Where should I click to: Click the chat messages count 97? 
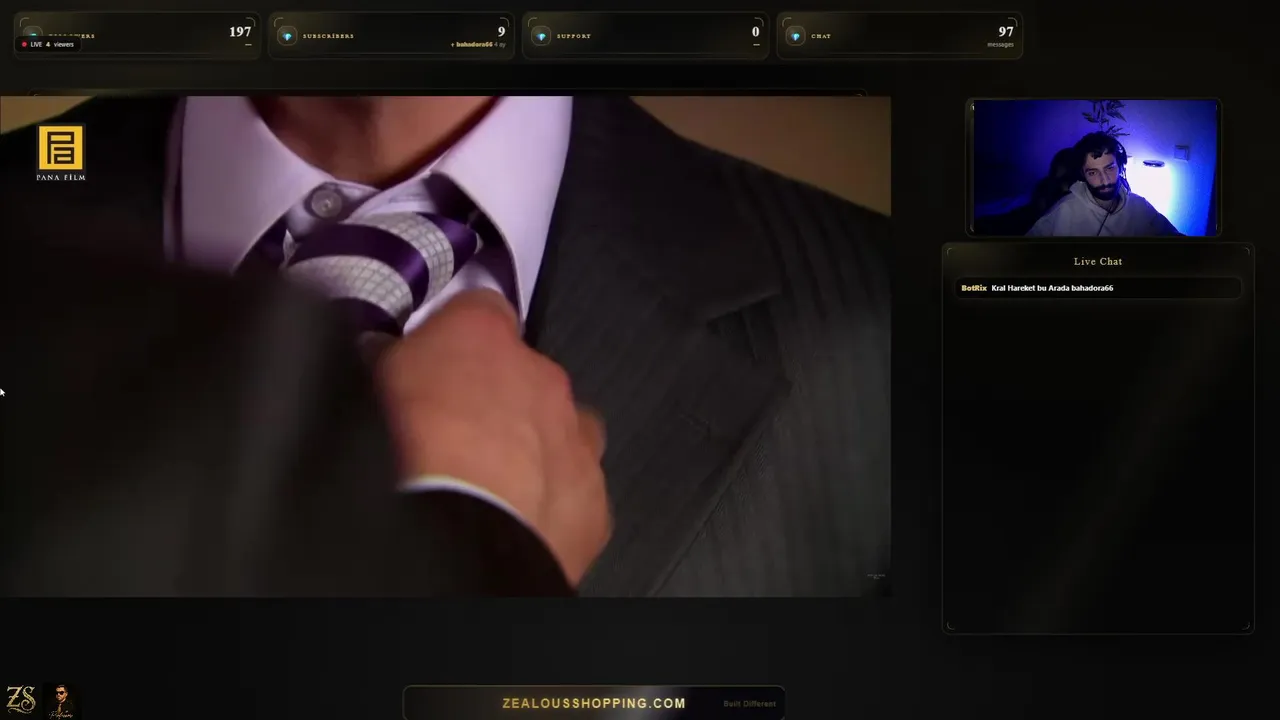(1006, 32)
